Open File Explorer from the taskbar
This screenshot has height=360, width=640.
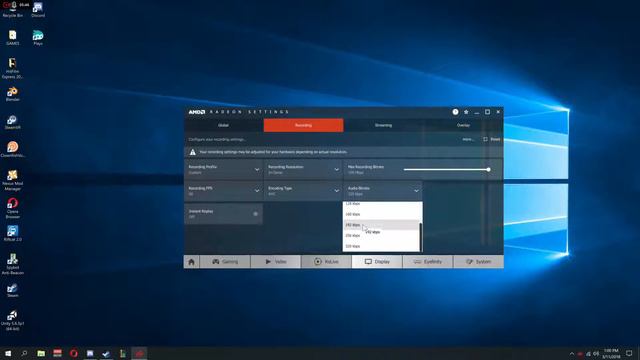tap(41, 353)
